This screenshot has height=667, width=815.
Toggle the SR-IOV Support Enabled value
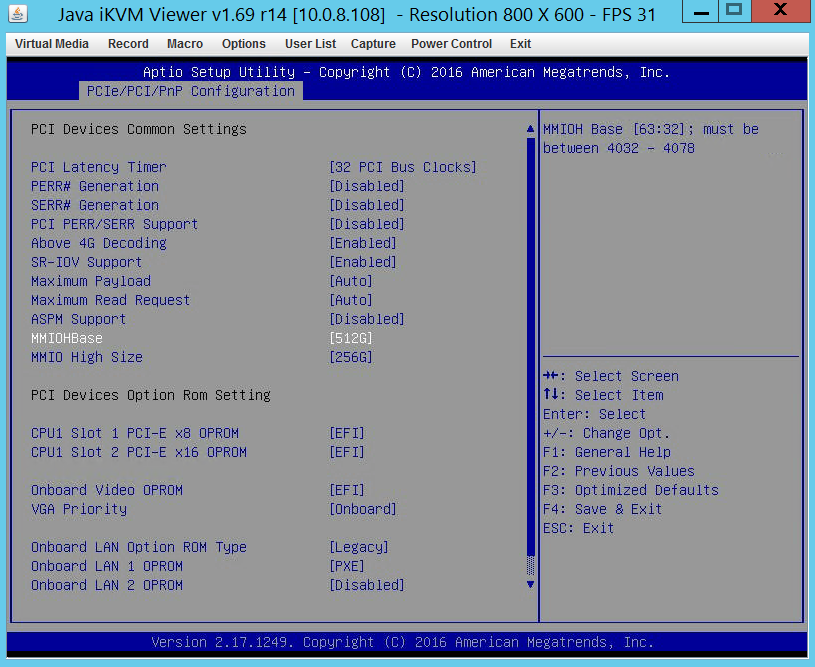coord(363,262)
